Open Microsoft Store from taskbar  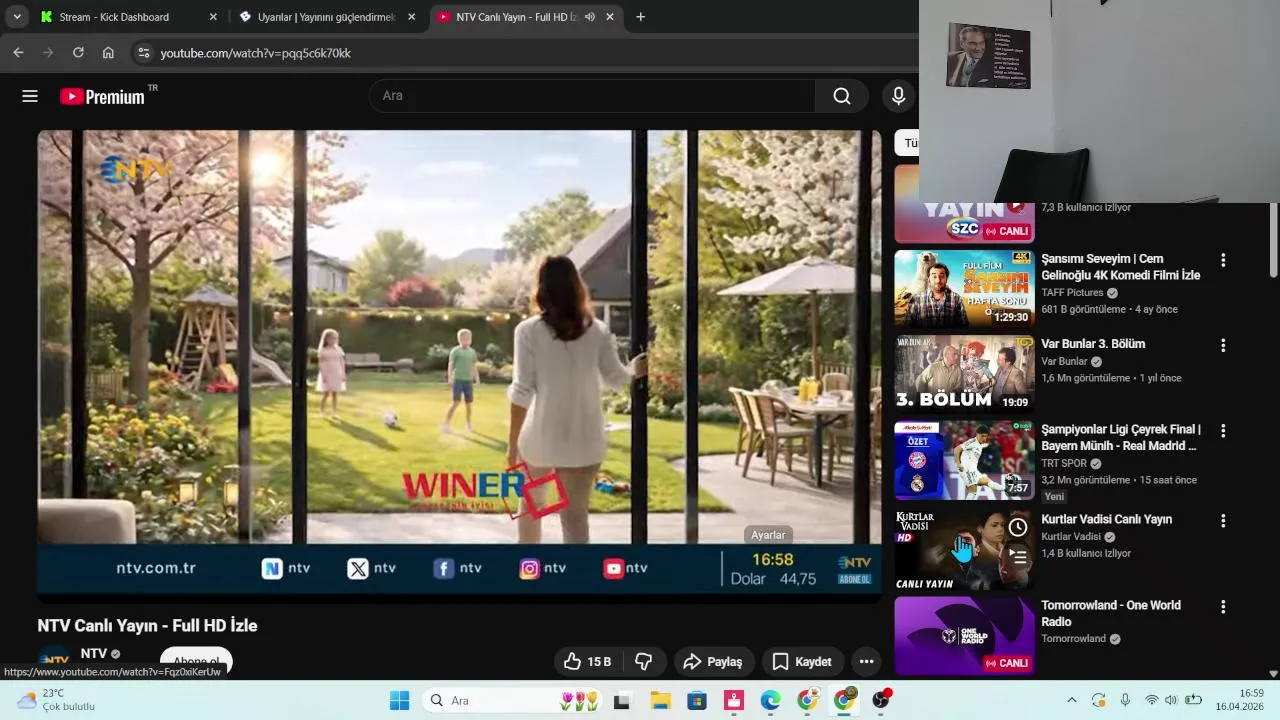pos(697,700)
